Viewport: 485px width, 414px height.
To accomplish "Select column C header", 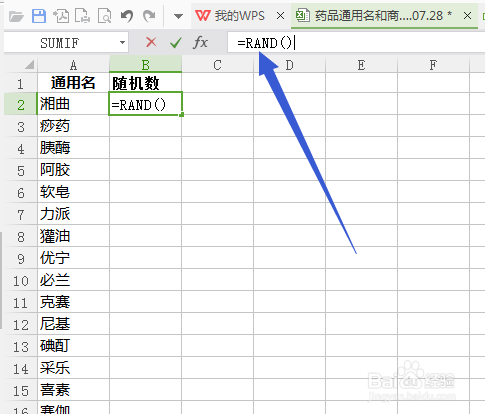I will point(217,65).
